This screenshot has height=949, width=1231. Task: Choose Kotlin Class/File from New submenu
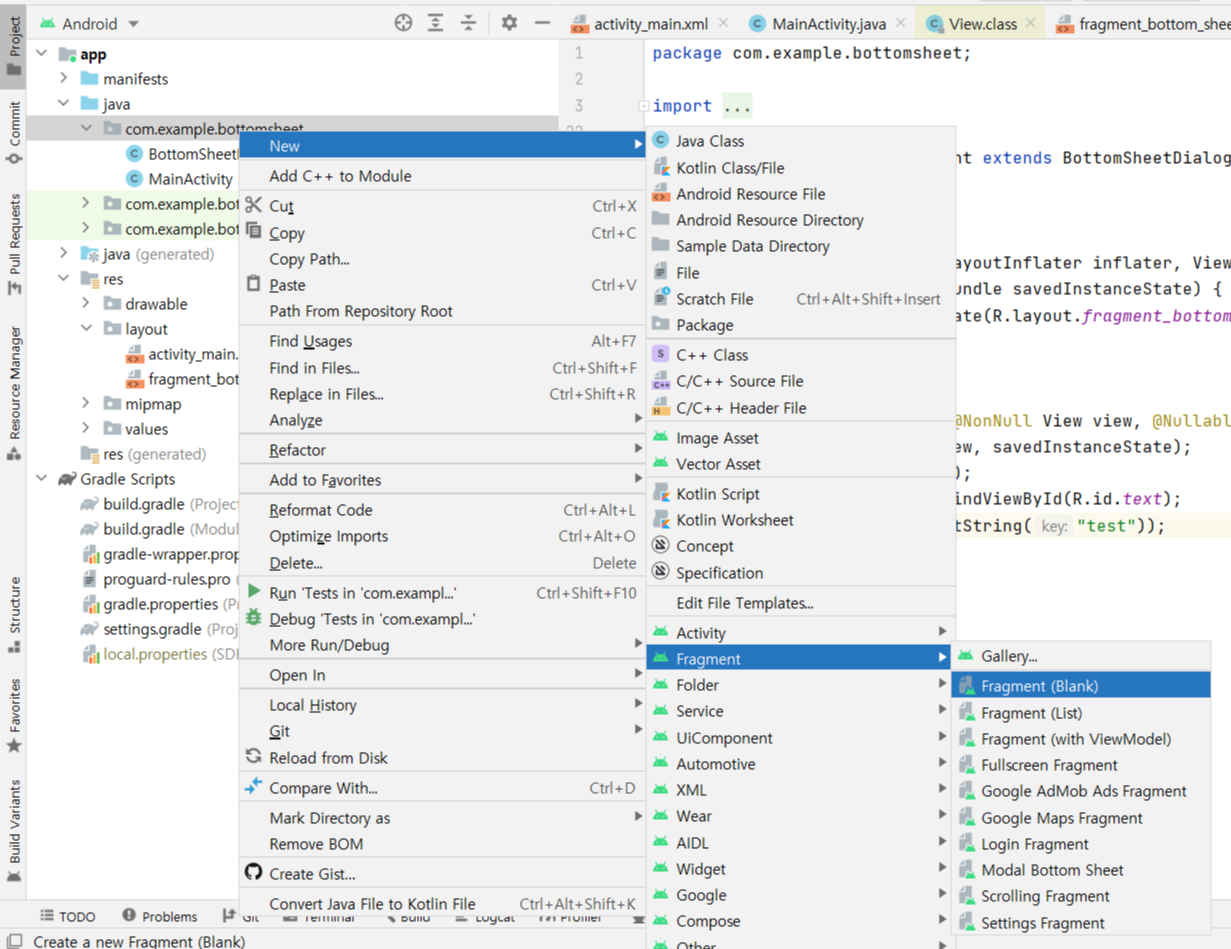pyautogui.click(x=800, y=168)
